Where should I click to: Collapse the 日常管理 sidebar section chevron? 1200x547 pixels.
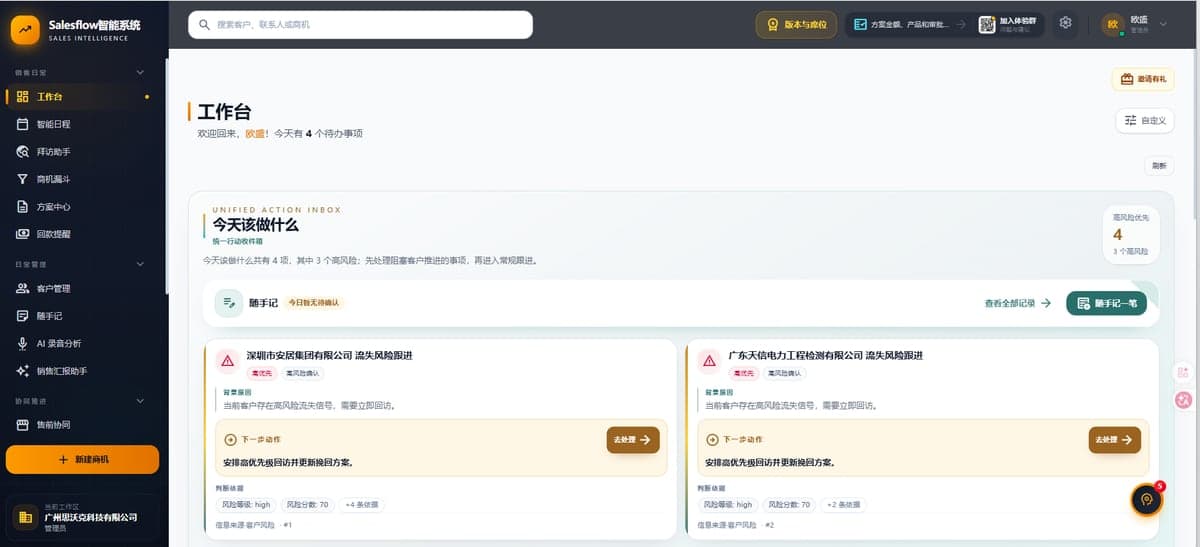tap(140, 264)
